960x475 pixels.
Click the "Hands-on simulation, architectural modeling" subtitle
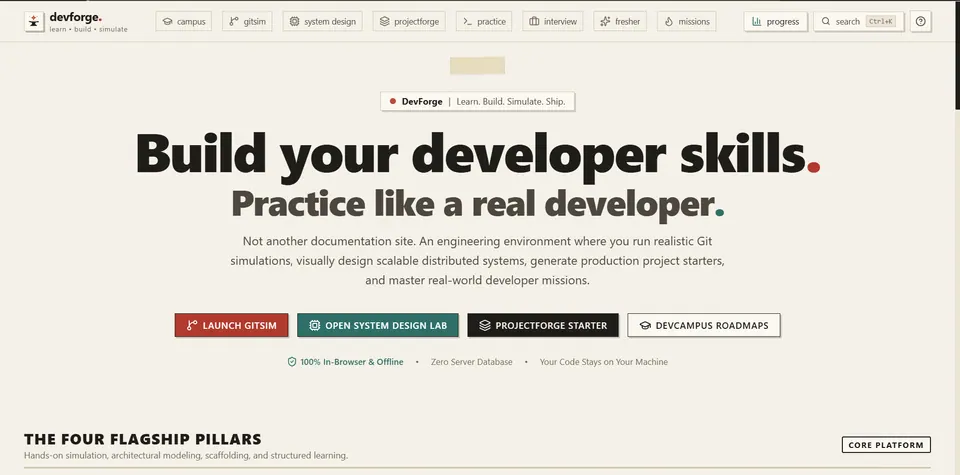pos(186,455)
